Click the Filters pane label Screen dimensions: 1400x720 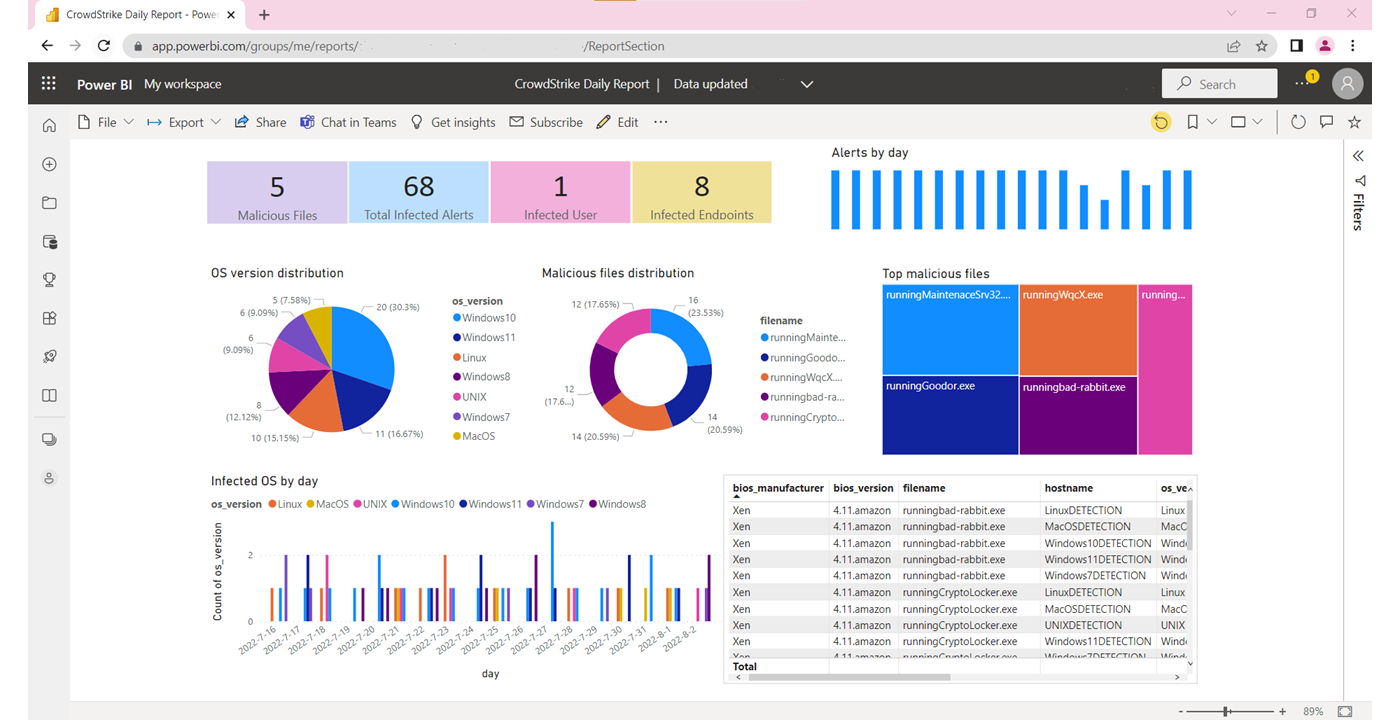click(x=1358, y=212)
